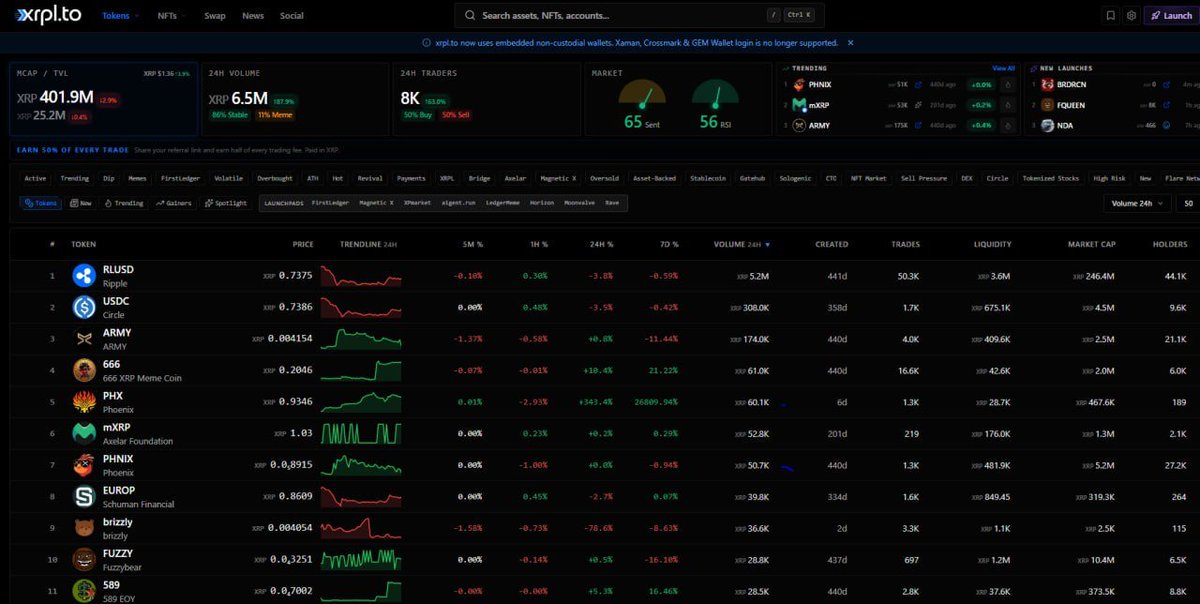Viewport: 1200px width, 604px height.
Task: Click the Tokenized Stocks category chip
Action: (1051, 178)
